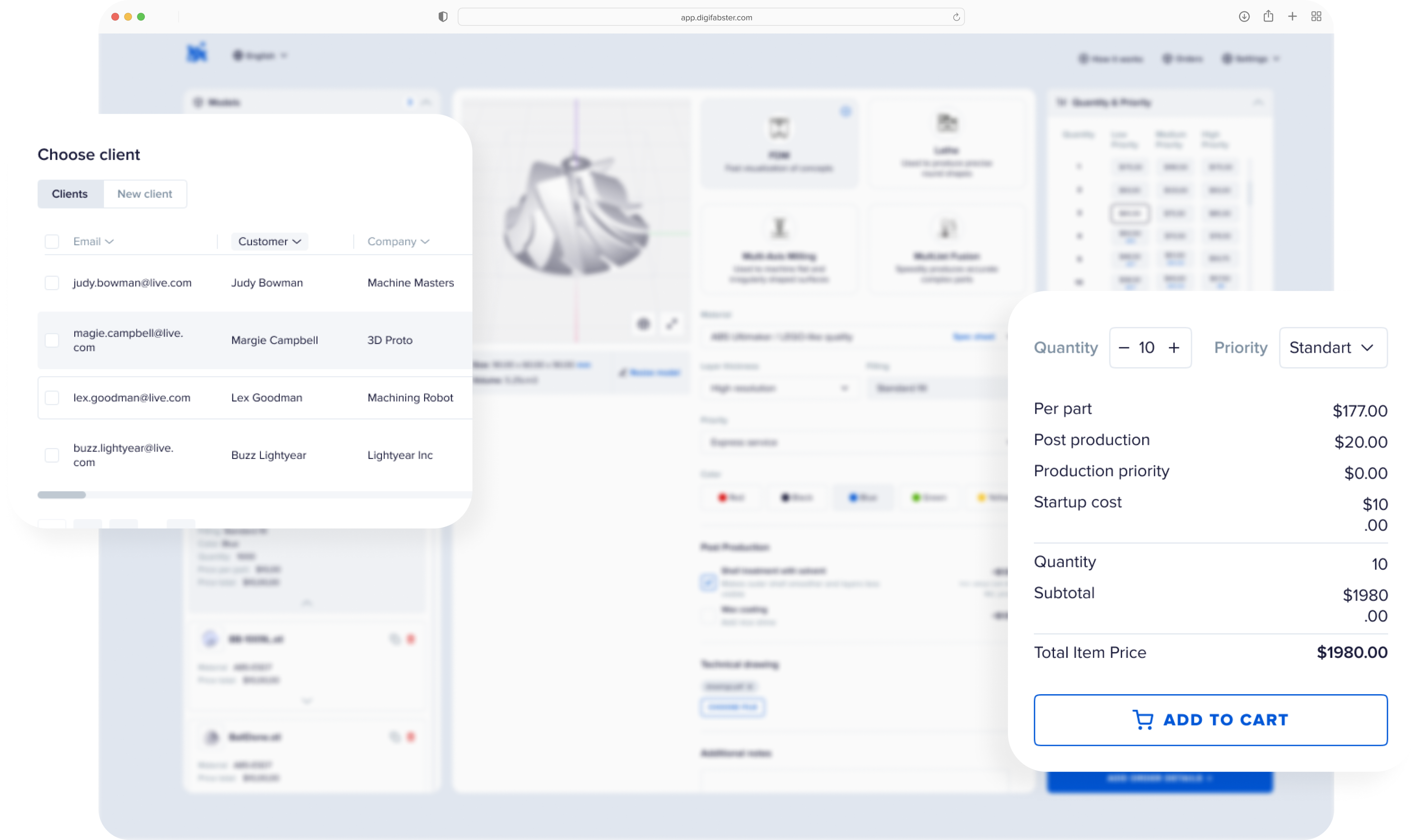Select the Multi-Axis Milling technology card
Viewport: 1416px width, 840px height.
click(x=779, y=249)
